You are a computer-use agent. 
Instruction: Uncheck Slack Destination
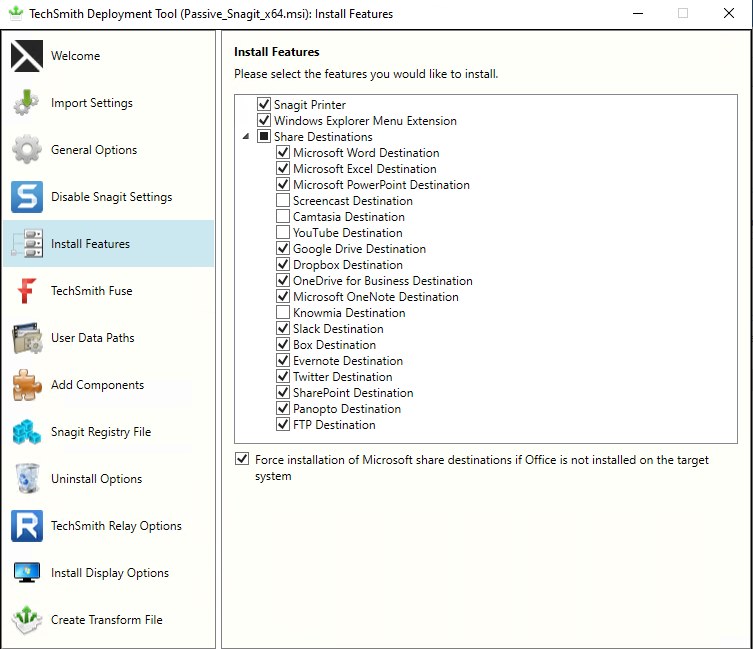point(283,328)
